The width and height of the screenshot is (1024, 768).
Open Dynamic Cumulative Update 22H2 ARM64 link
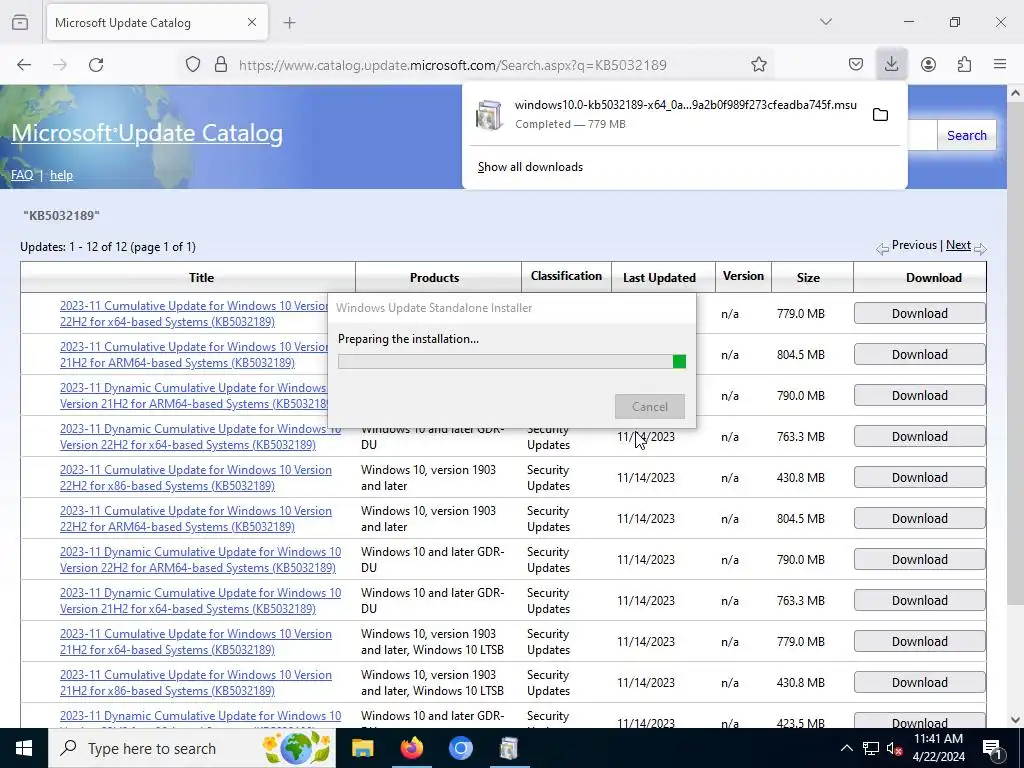click(200, 560)
